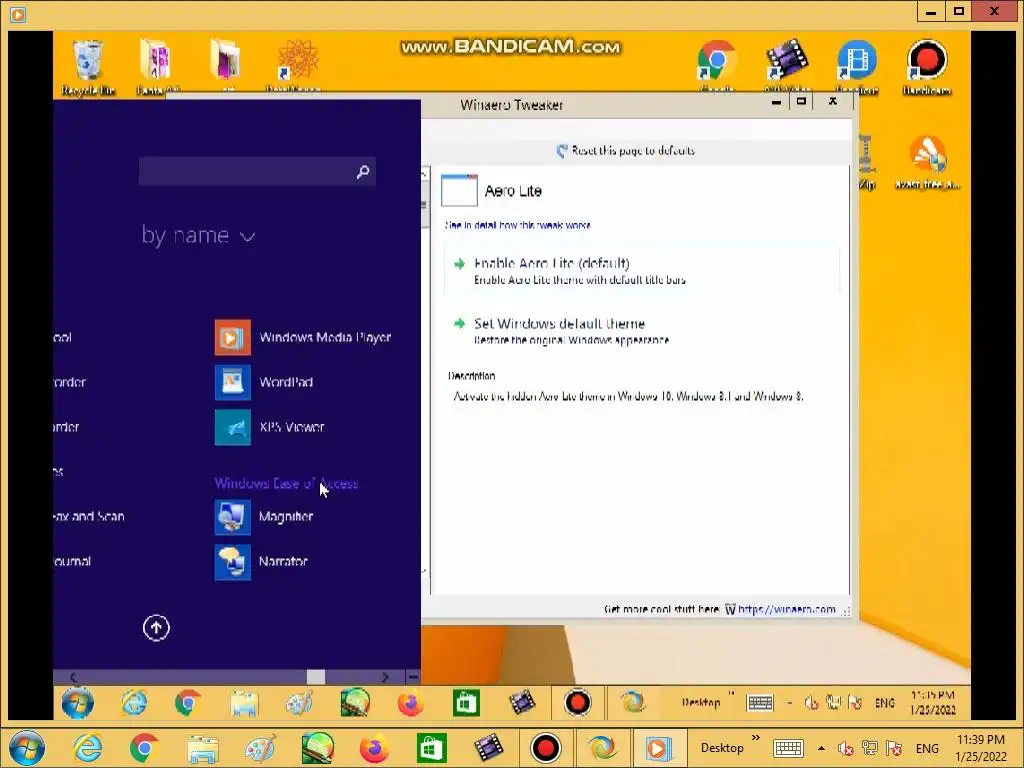Open blue film-reel shortcut on recorded desktop
Image resolution: width=1024 pixels, height=768 pixels.
(x=856, y=65)
